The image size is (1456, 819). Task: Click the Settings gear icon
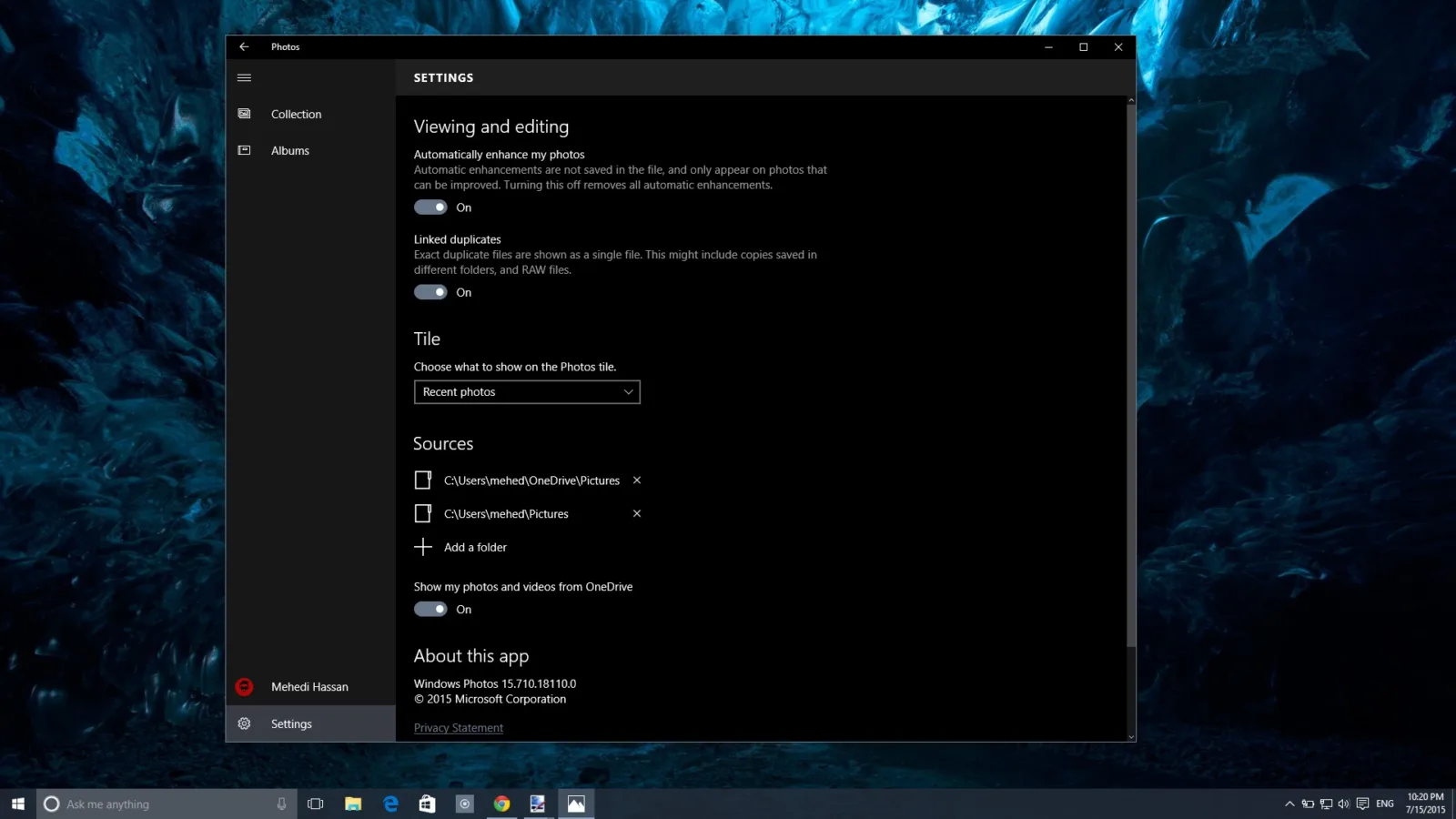pos(244,724)
